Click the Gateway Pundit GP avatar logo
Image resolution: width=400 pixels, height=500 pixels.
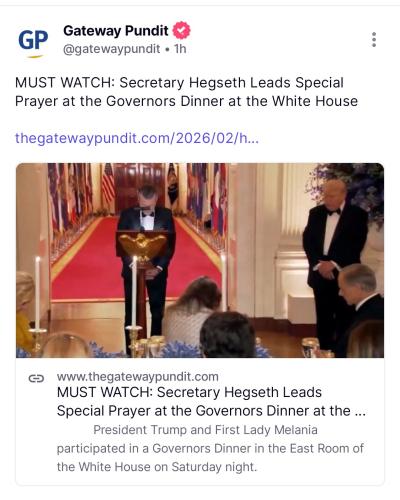[x=33, y=41]
